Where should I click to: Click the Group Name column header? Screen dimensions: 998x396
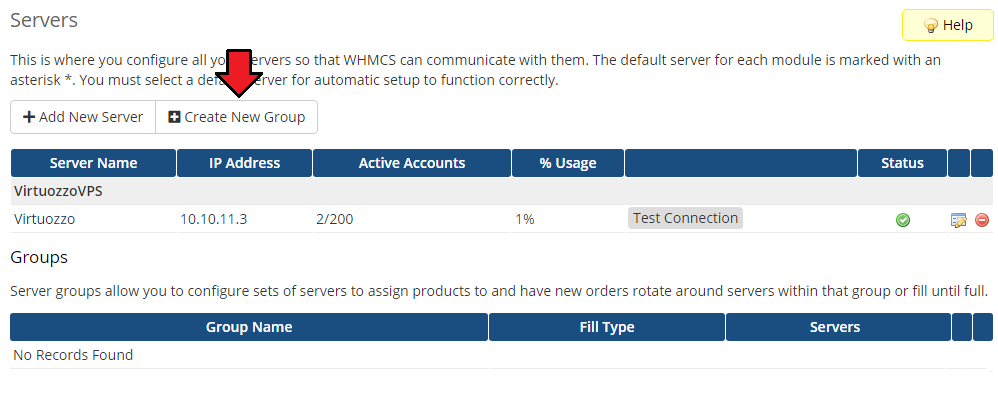click(249, 327)
